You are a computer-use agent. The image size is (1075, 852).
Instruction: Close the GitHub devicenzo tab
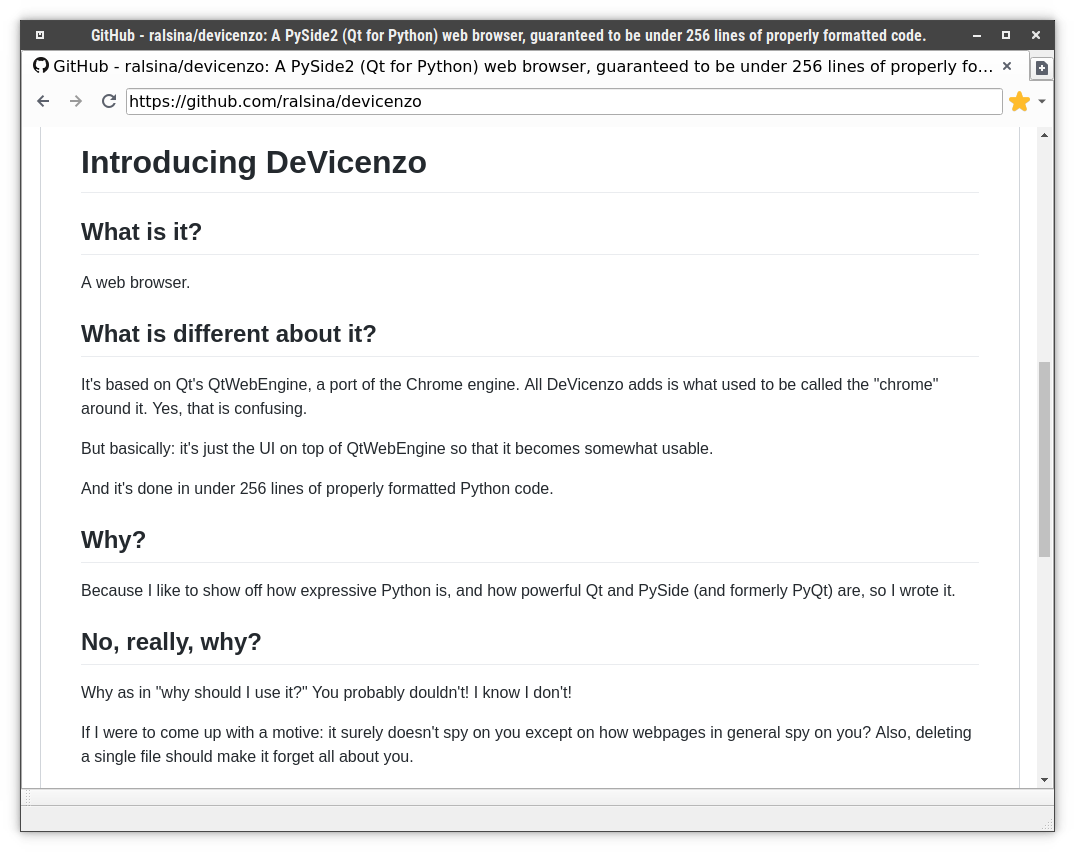pyautogui.click(x=1006, y=66)
